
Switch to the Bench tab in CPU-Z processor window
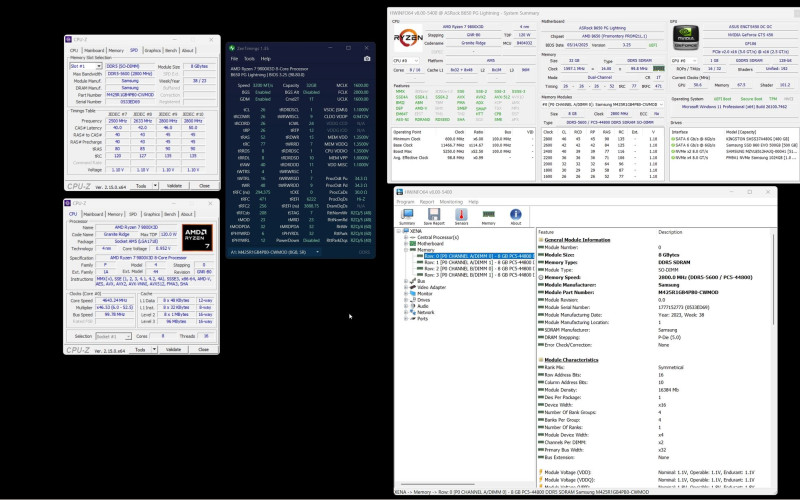click(x=170, y=214)
